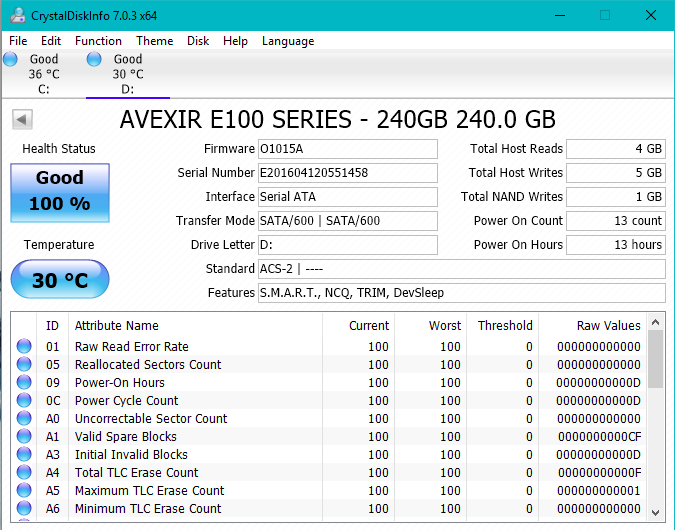Image resolution: width=675 pixels, height=530 pixels.
Task: Click the Raw Values column header
Action: point(592,325)
